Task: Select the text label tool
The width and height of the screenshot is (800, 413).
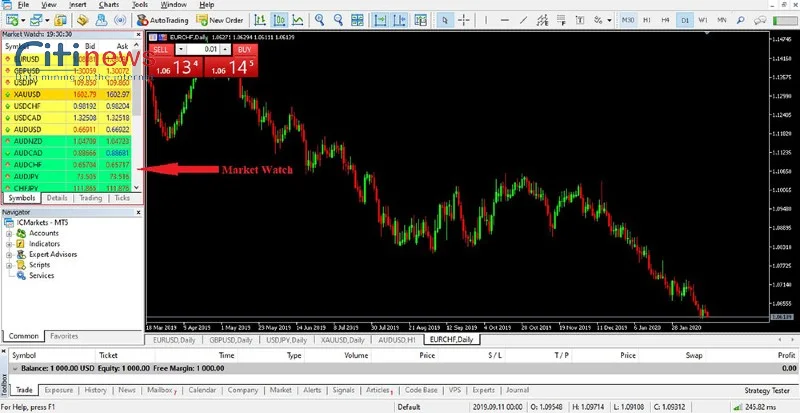Action: (x=580, y=20)
